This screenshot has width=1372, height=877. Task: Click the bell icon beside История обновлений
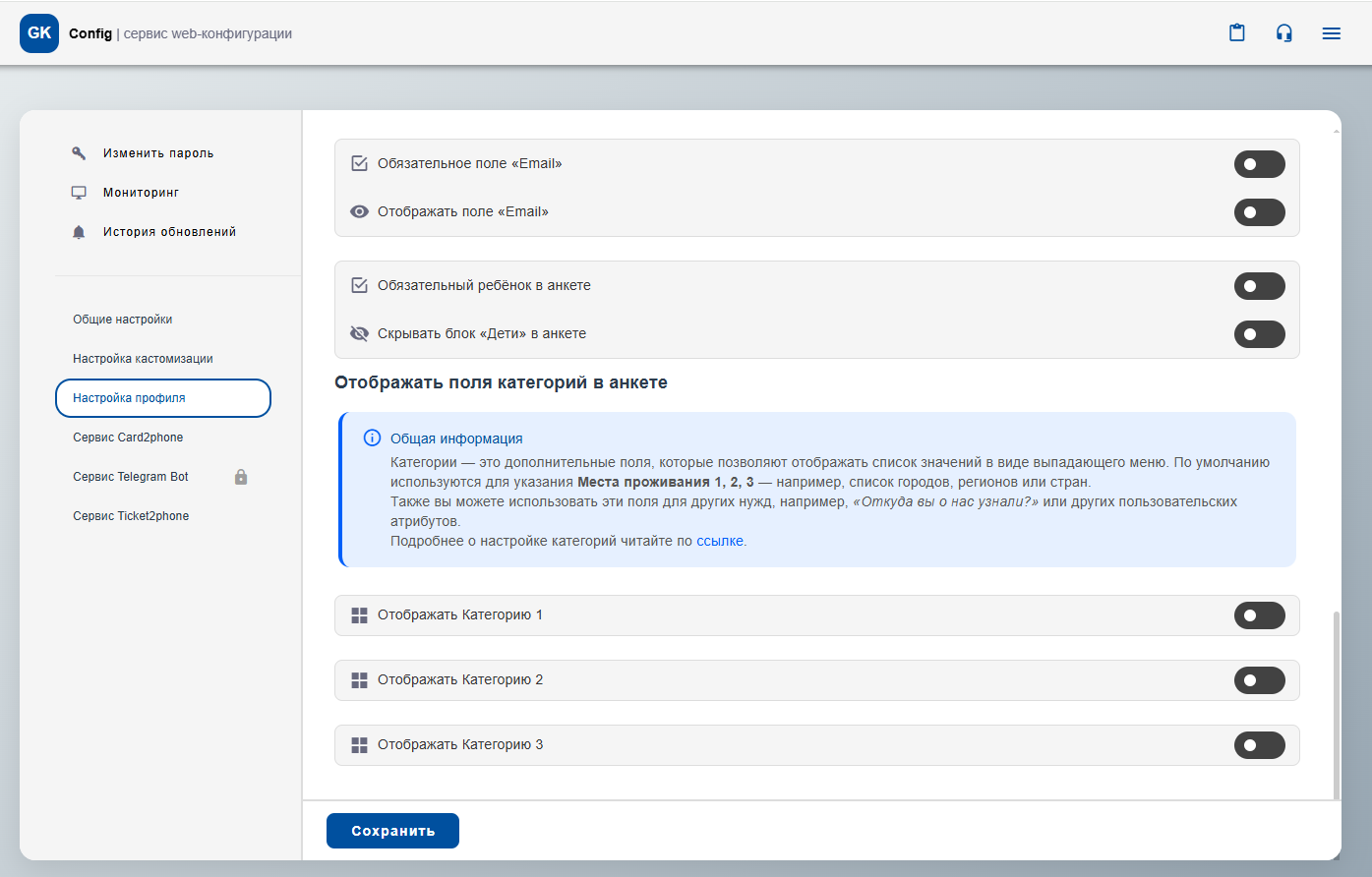click(79, 232)
